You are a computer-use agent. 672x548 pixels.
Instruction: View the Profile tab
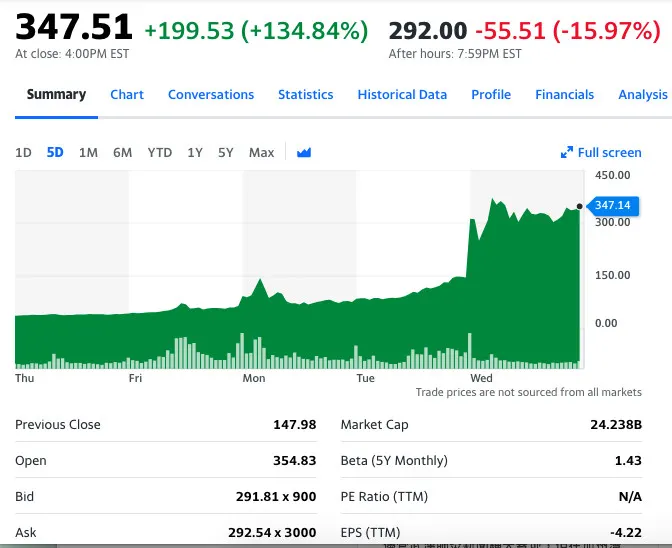491,95
